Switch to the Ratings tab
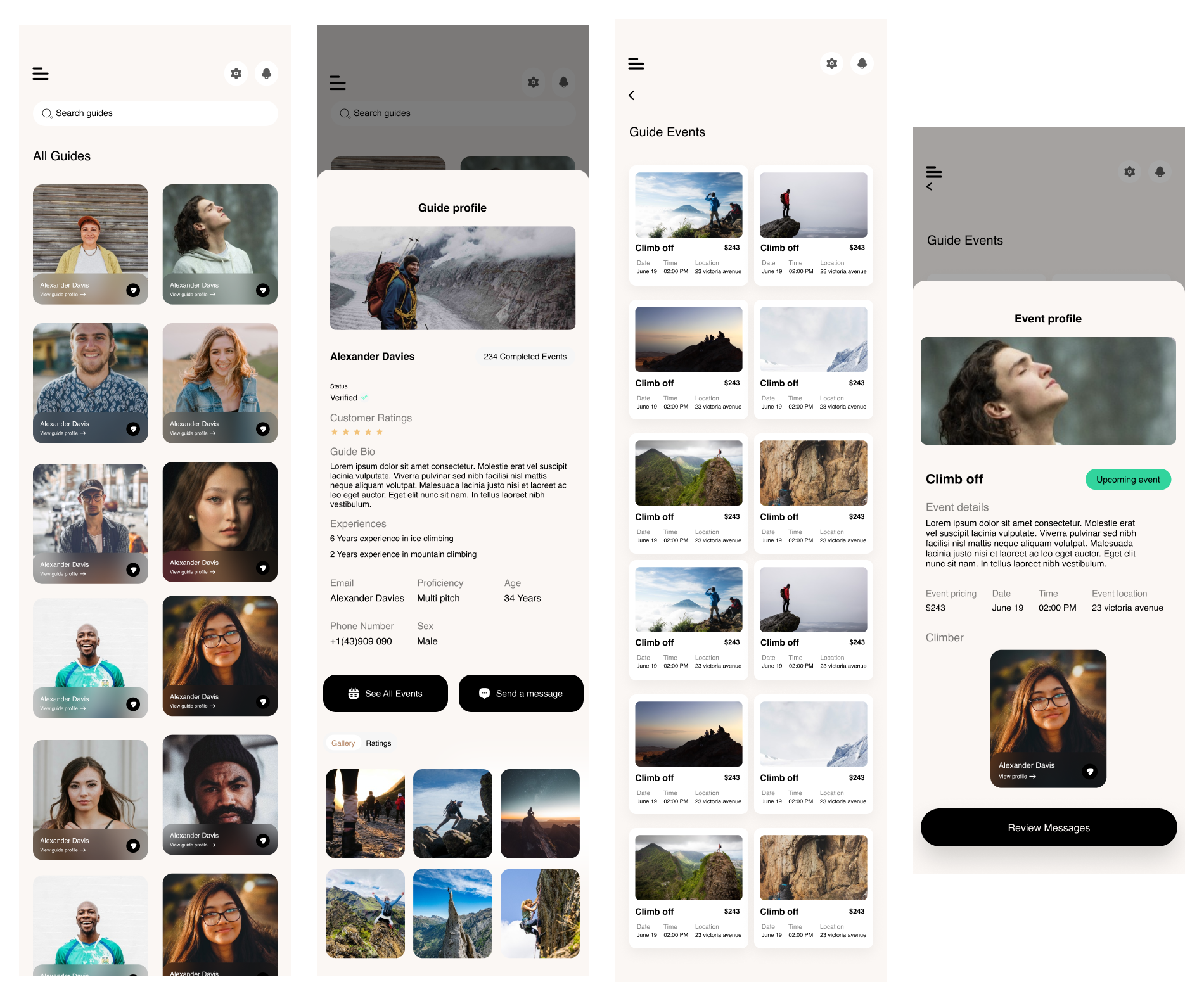Viewport: 1204px width, 1001px height. [378, 743]
